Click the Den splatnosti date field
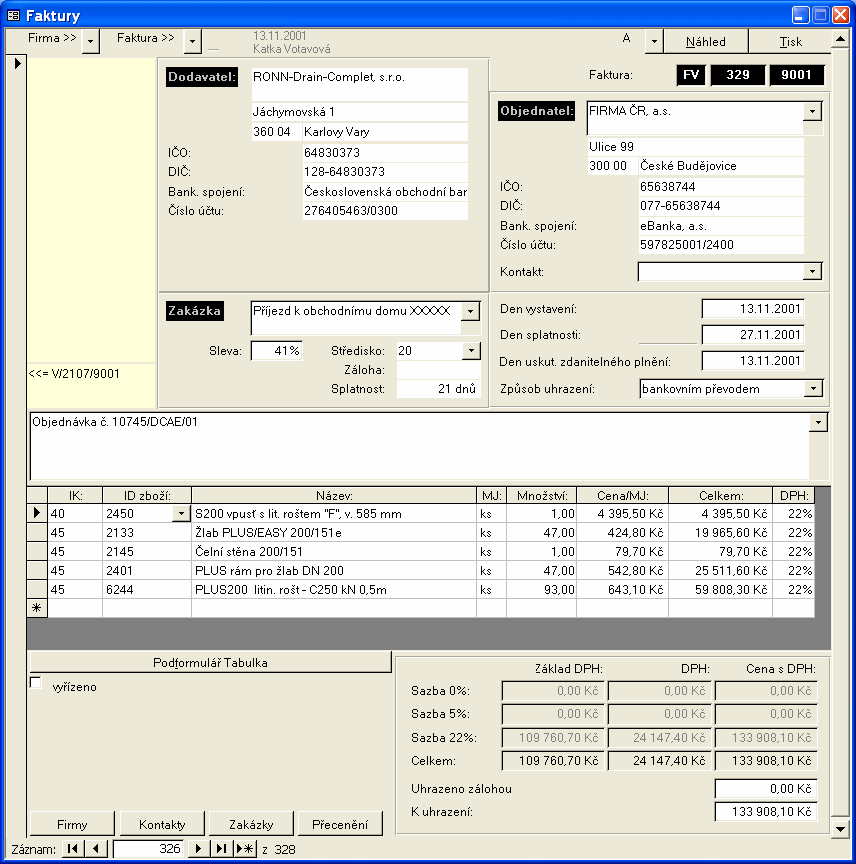This screenshot has width=856, height=864. coord(753,335)
